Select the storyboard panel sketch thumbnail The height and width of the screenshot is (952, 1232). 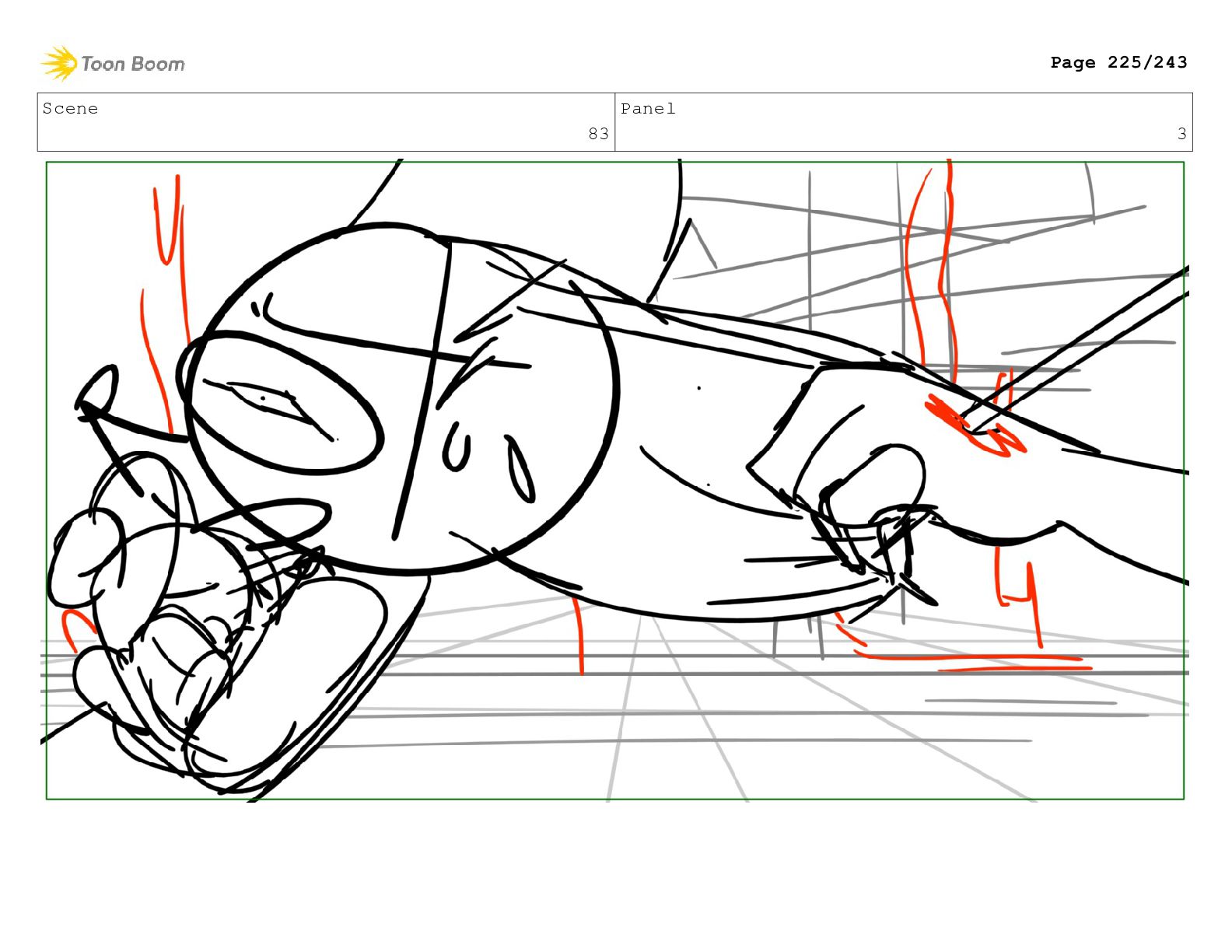614,480
